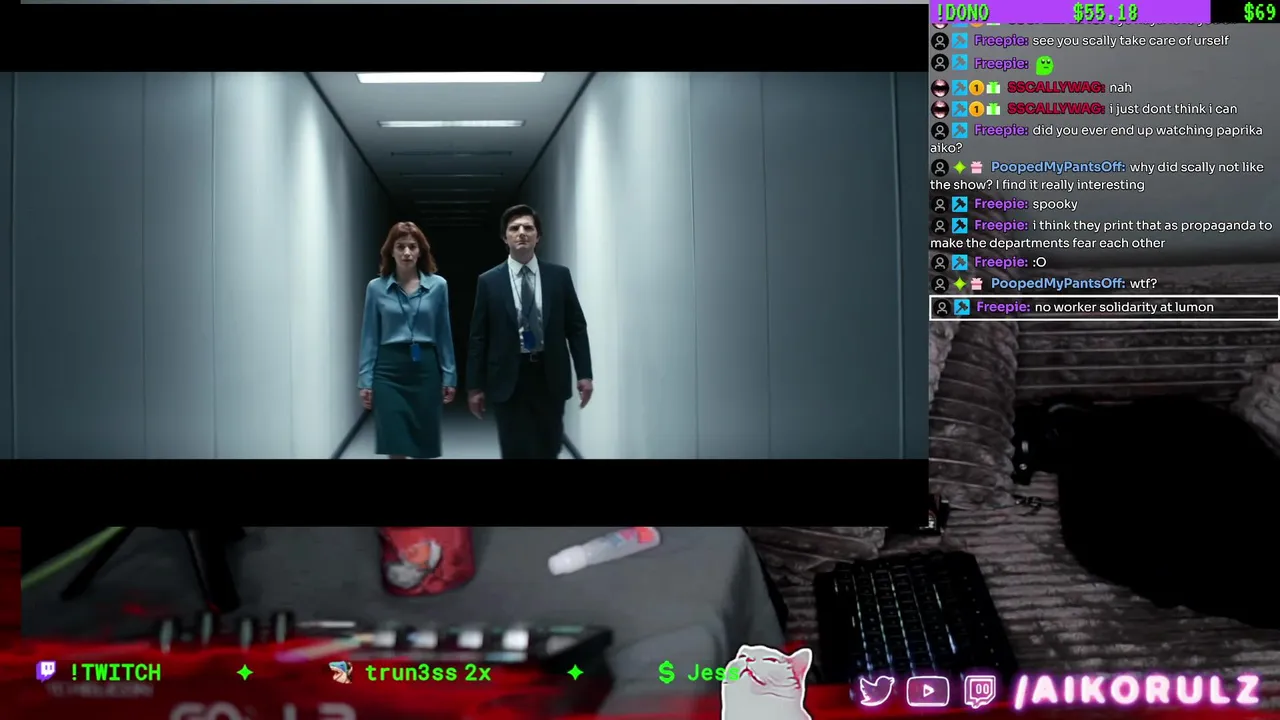The width and height of the screenshot is (1280, 720).
Task: Click the blue hammer badge on 'spooky' message
Action: click(x=959, y=204)
